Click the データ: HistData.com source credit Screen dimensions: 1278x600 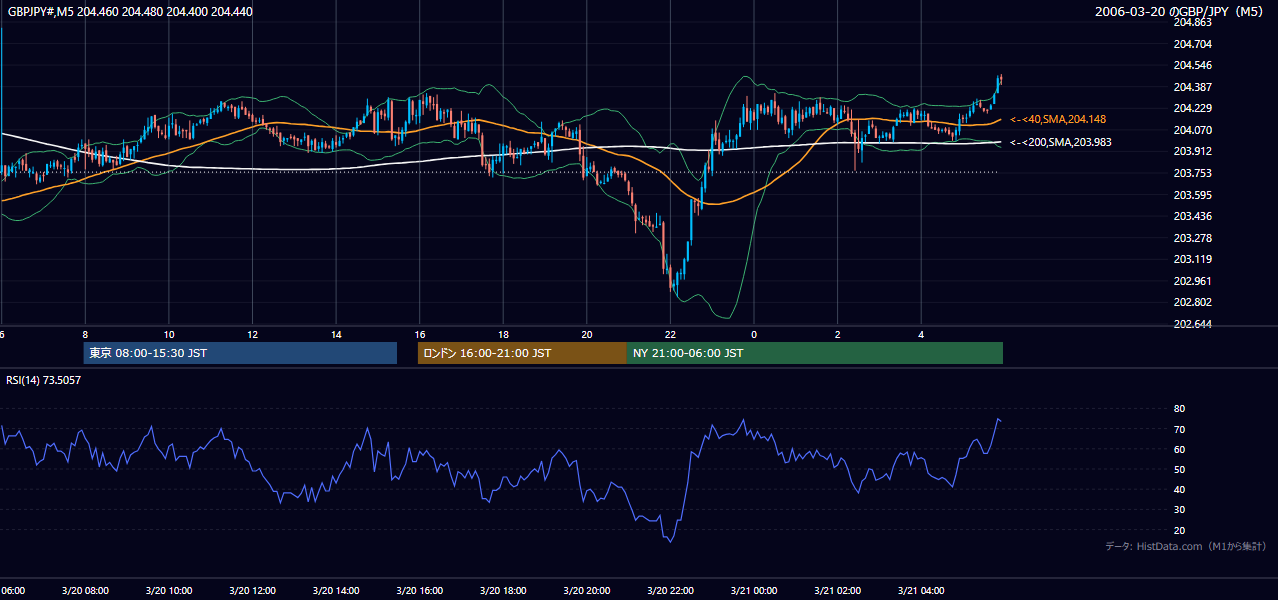tap(1185, 546)
